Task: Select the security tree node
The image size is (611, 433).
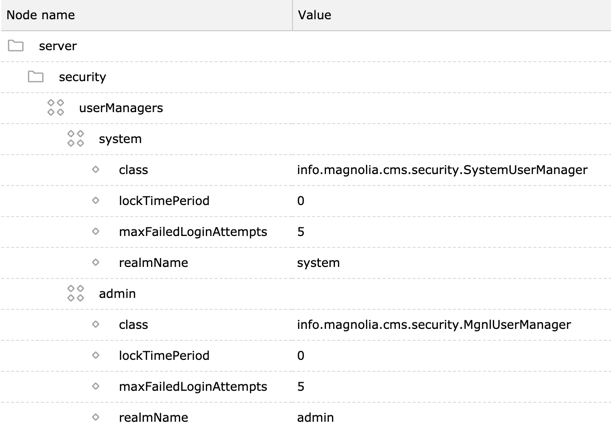Action: [x=82, y=77]
